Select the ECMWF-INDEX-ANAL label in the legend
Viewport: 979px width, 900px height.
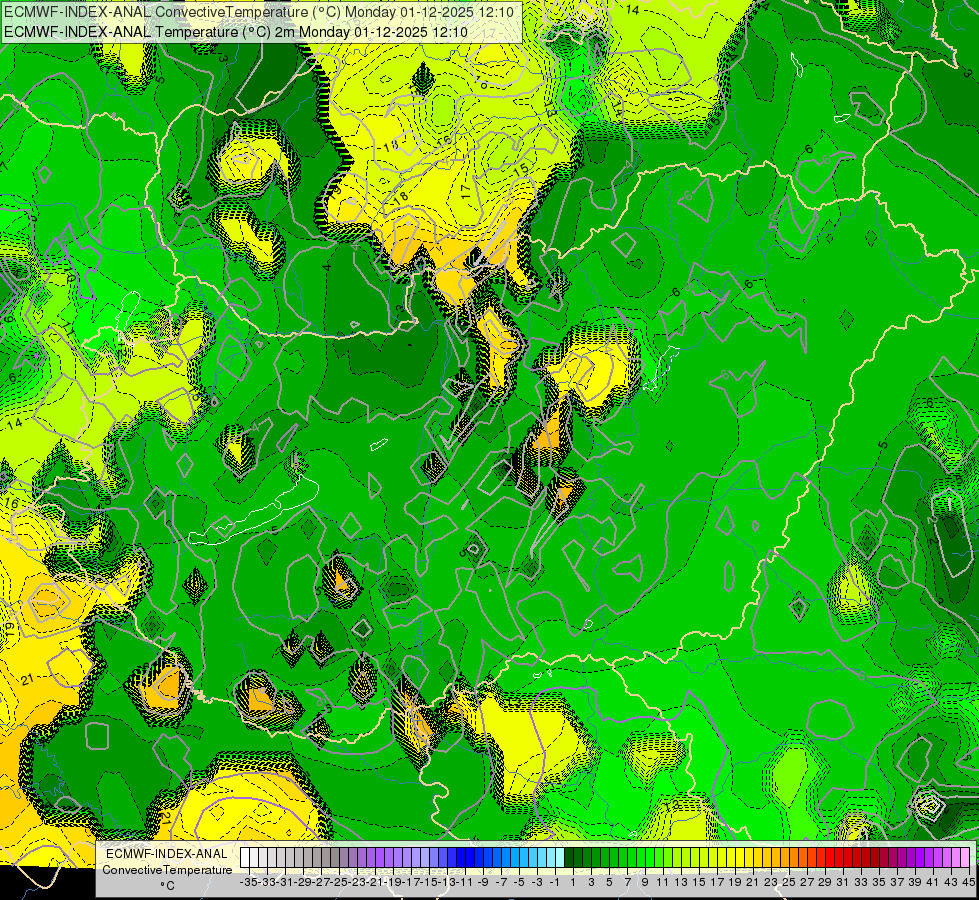click(x=167, y=854)
